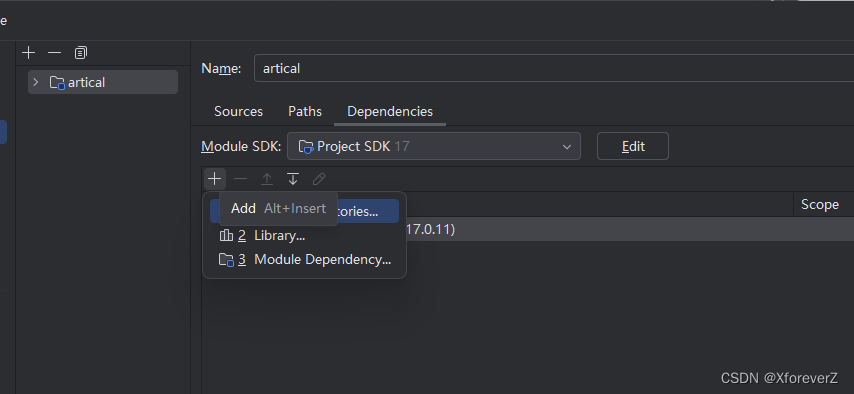854x394 pixels.
Task: Choose Library... from the add menu
Action: pyautogui.click(x=304, y=236)
